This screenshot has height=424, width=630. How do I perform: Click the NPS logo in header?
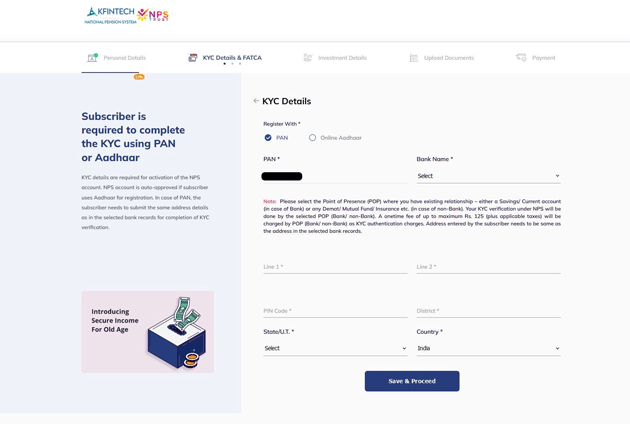(x=154, y=15)
